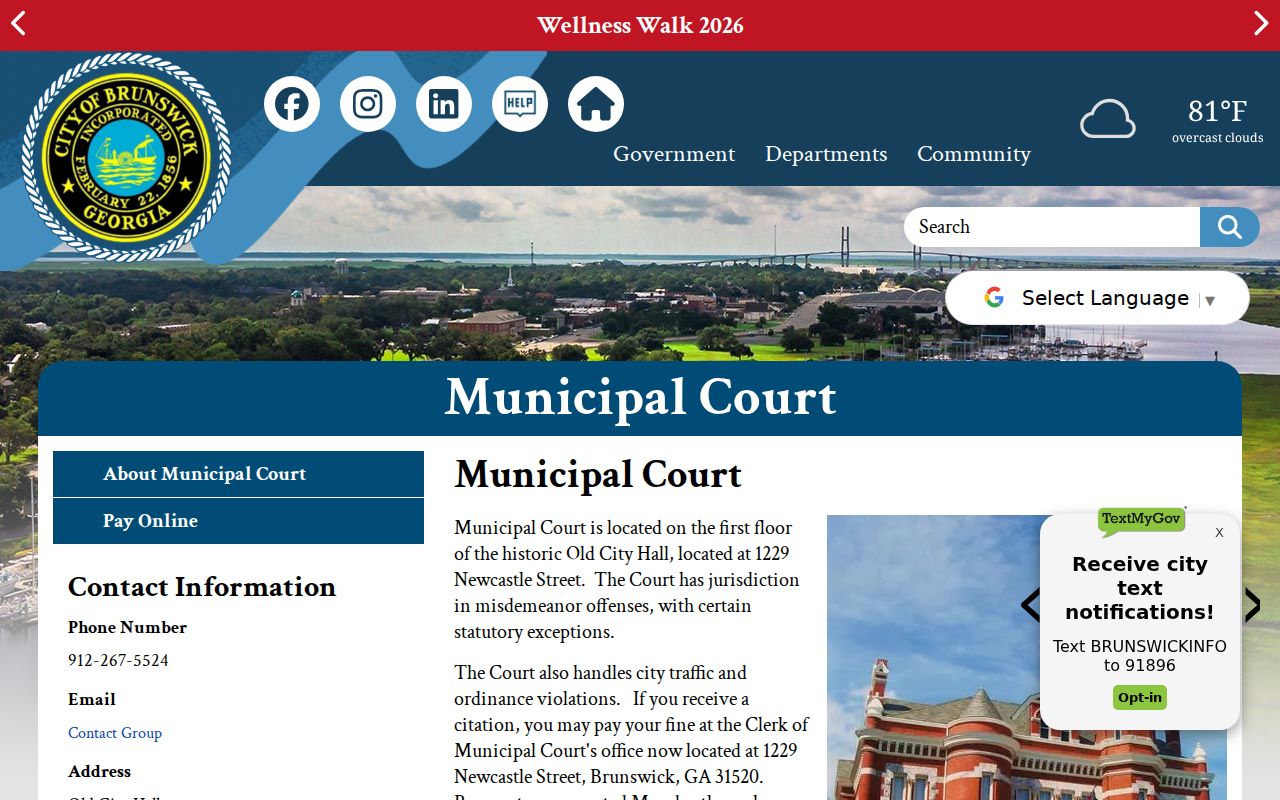The height and width of the screenshot is (800, 1280).
Task: Click into the Search text field
Action: [x=1052, y=227]
